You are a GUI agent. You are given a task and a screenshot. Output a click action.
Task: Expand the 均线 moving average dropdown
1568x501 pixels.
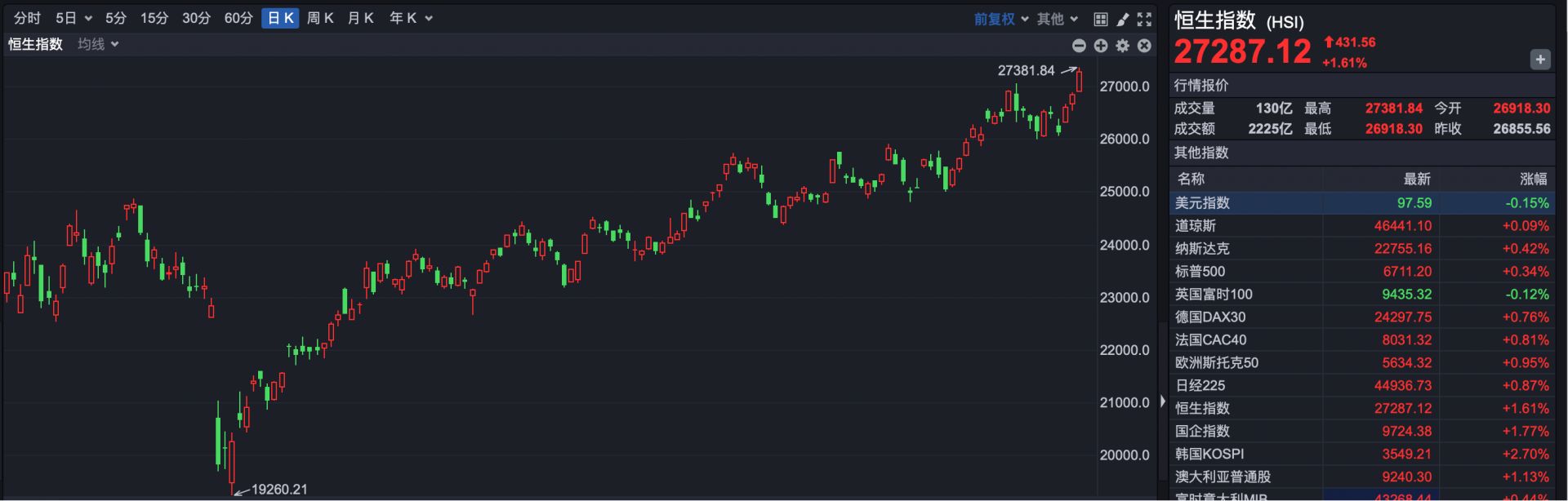click(x=98, y=44)
